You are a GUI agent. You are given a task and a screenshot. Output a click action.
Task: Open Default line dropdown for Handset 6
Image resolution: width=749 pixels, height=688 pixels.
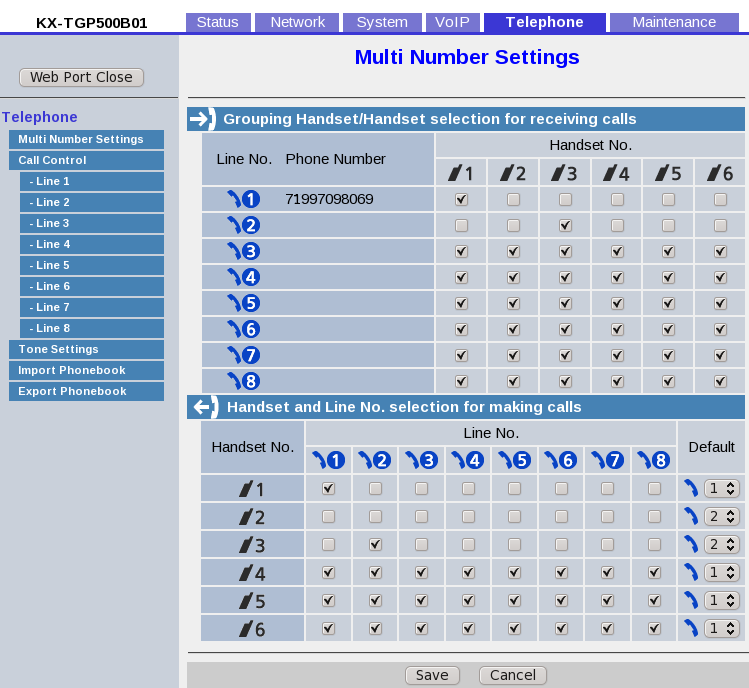(x=720, y=628)
